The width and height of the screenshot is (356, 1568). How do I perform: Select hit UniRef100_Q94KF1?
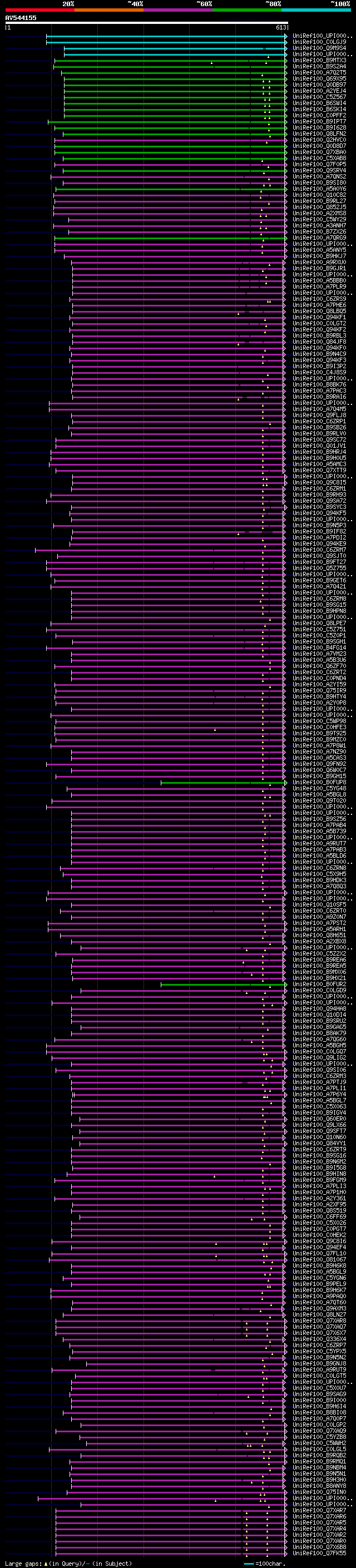pyautogui.click(x=319, y=317)
